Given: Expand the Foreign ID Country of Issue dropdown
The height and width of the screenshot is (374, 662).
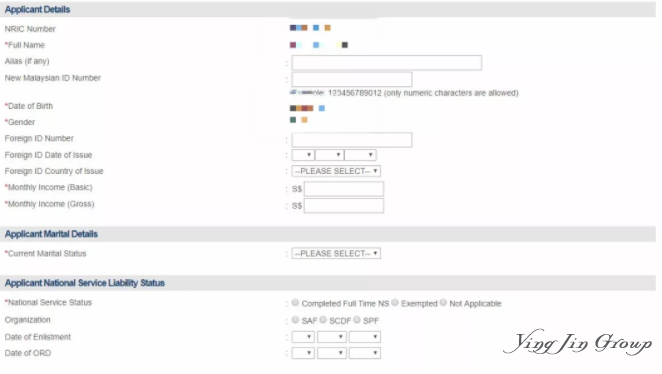Looking at the screenshot, I should 336,171.
